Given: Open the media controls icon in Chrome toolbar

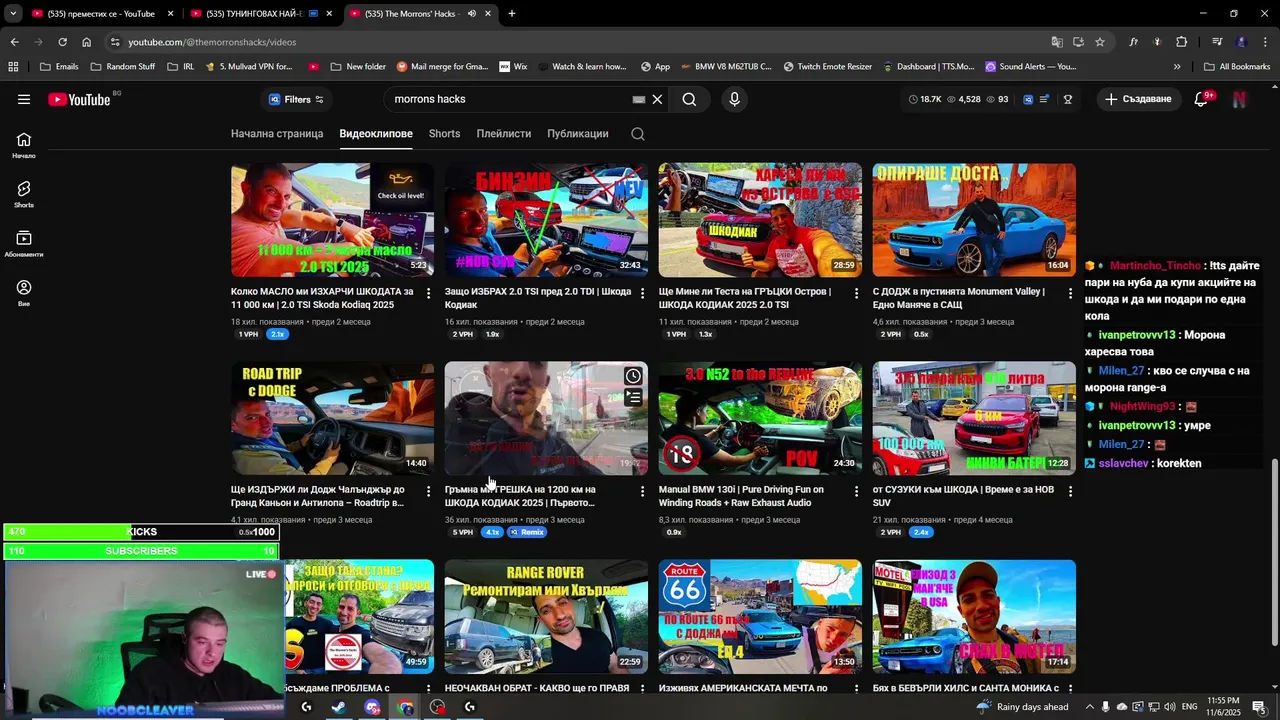Looking at the screenshot, I should tap(1217, 42).
